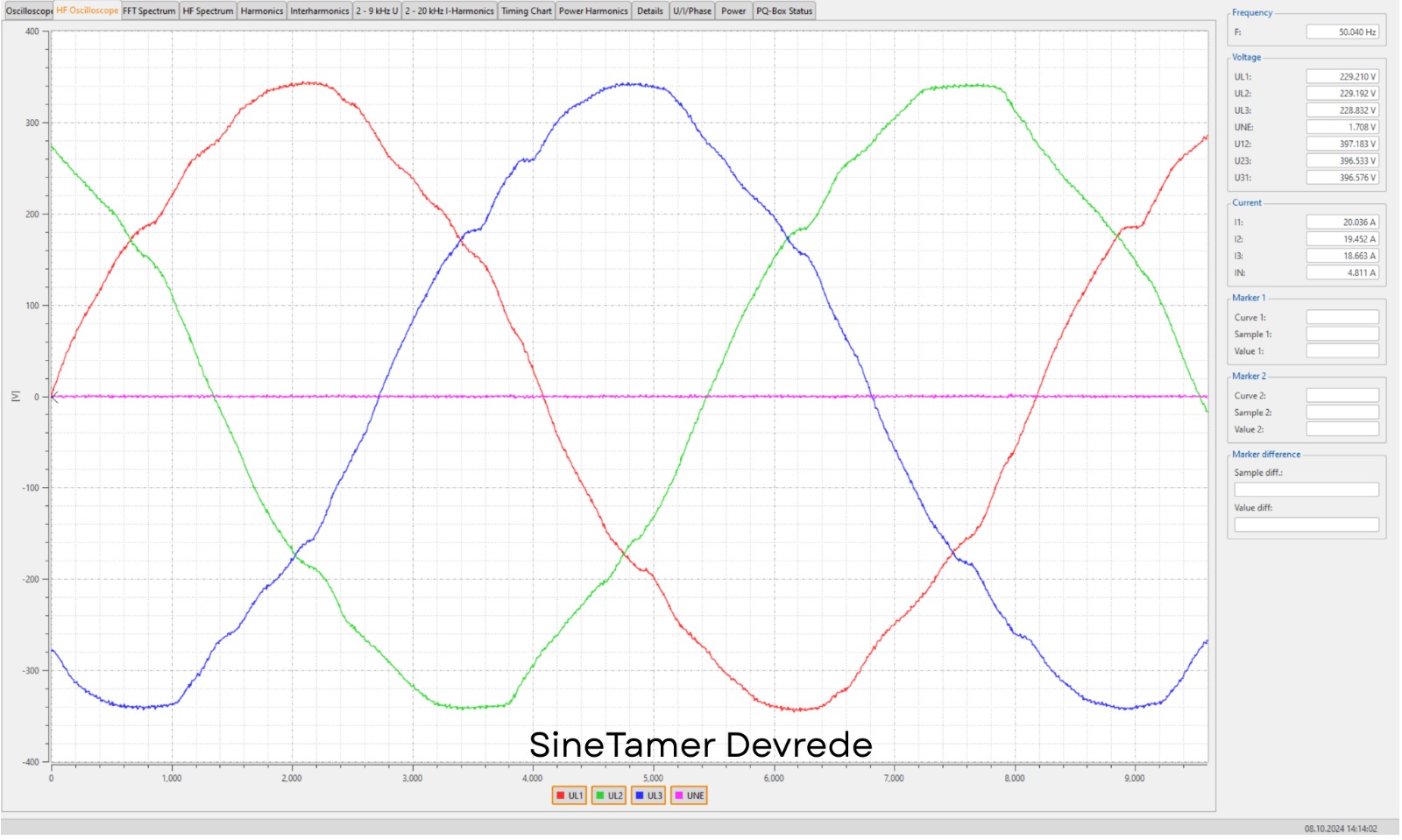Select the frequency F value field
The width and height of the screenshot is (1402, 840).
[1342, 32]
